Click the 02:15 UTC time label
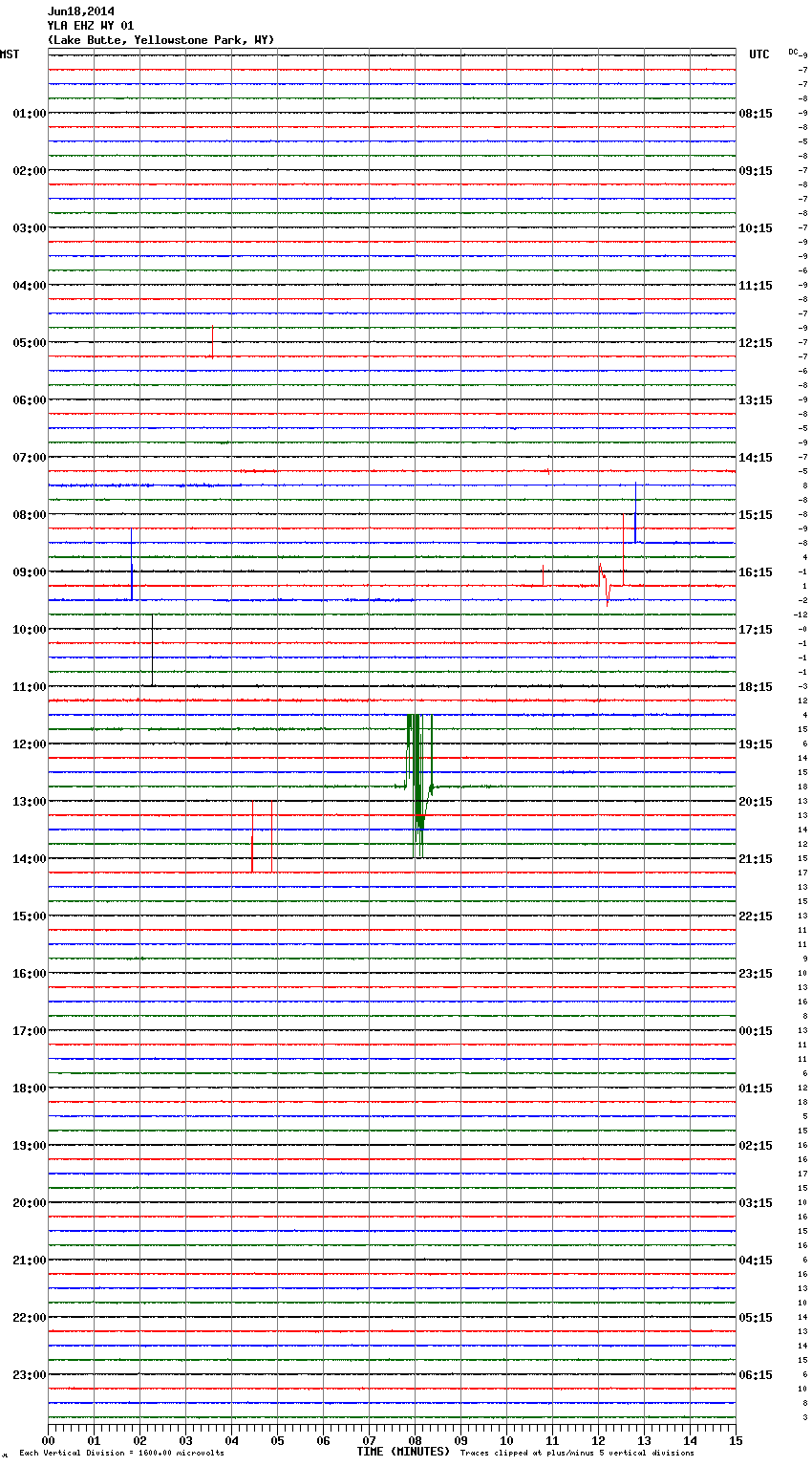This screenshot has width=812, height=1466. (x=756, y=1146)
